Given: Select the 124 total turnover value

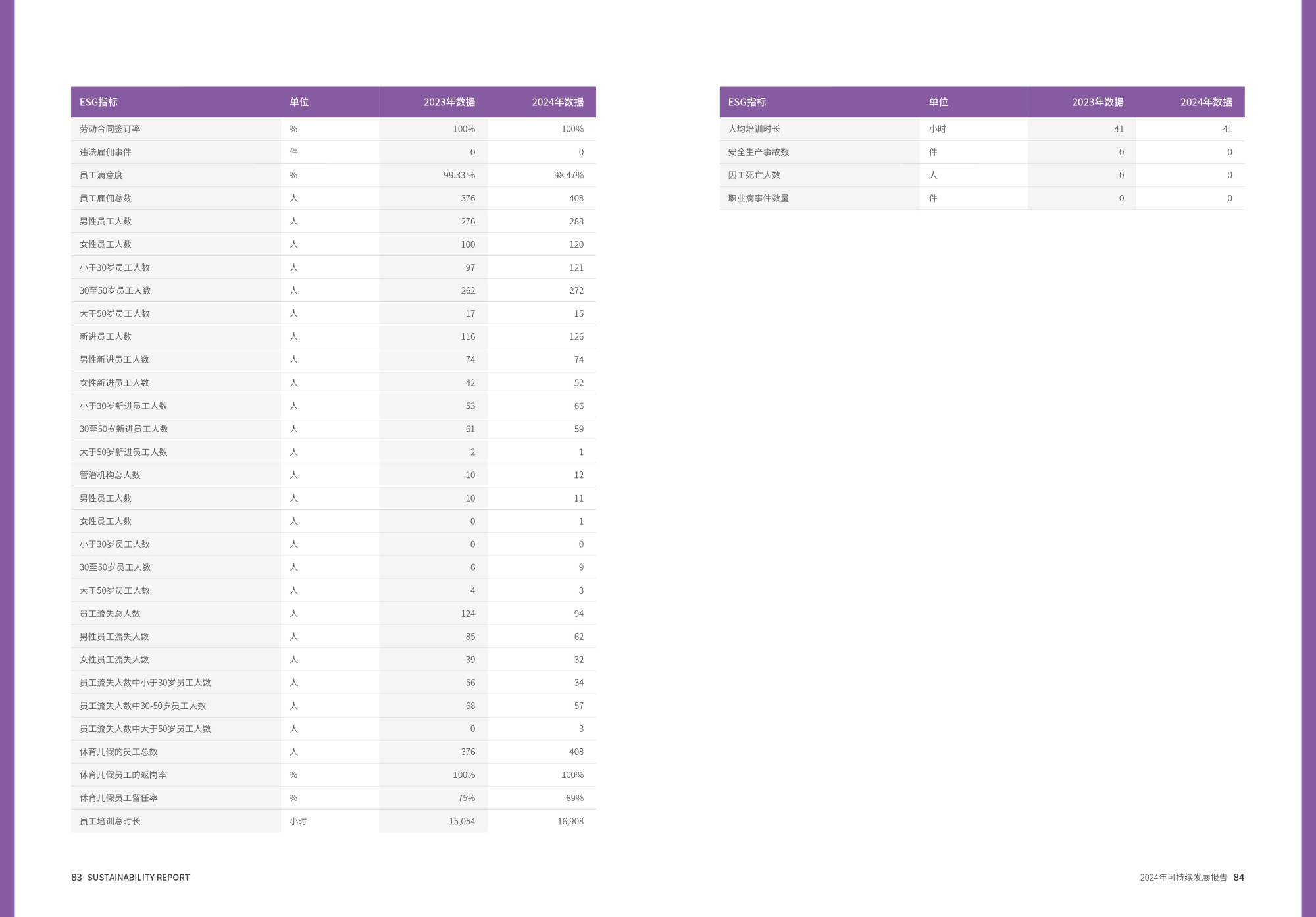Looking at the screenshot, I should [x=468, y=614].
